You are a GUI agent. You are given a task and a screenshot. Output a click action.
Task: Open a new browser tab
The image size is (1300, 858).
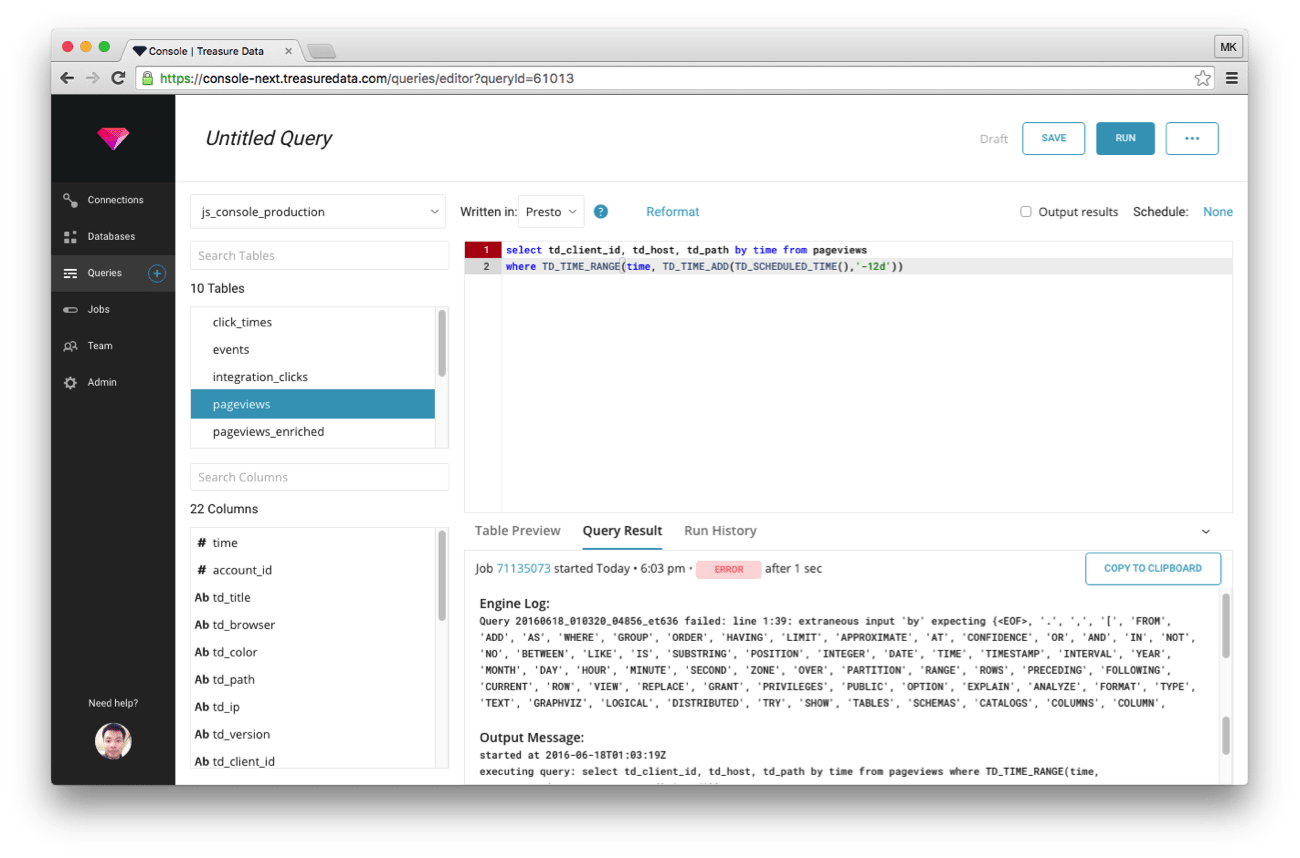point(321,51)
